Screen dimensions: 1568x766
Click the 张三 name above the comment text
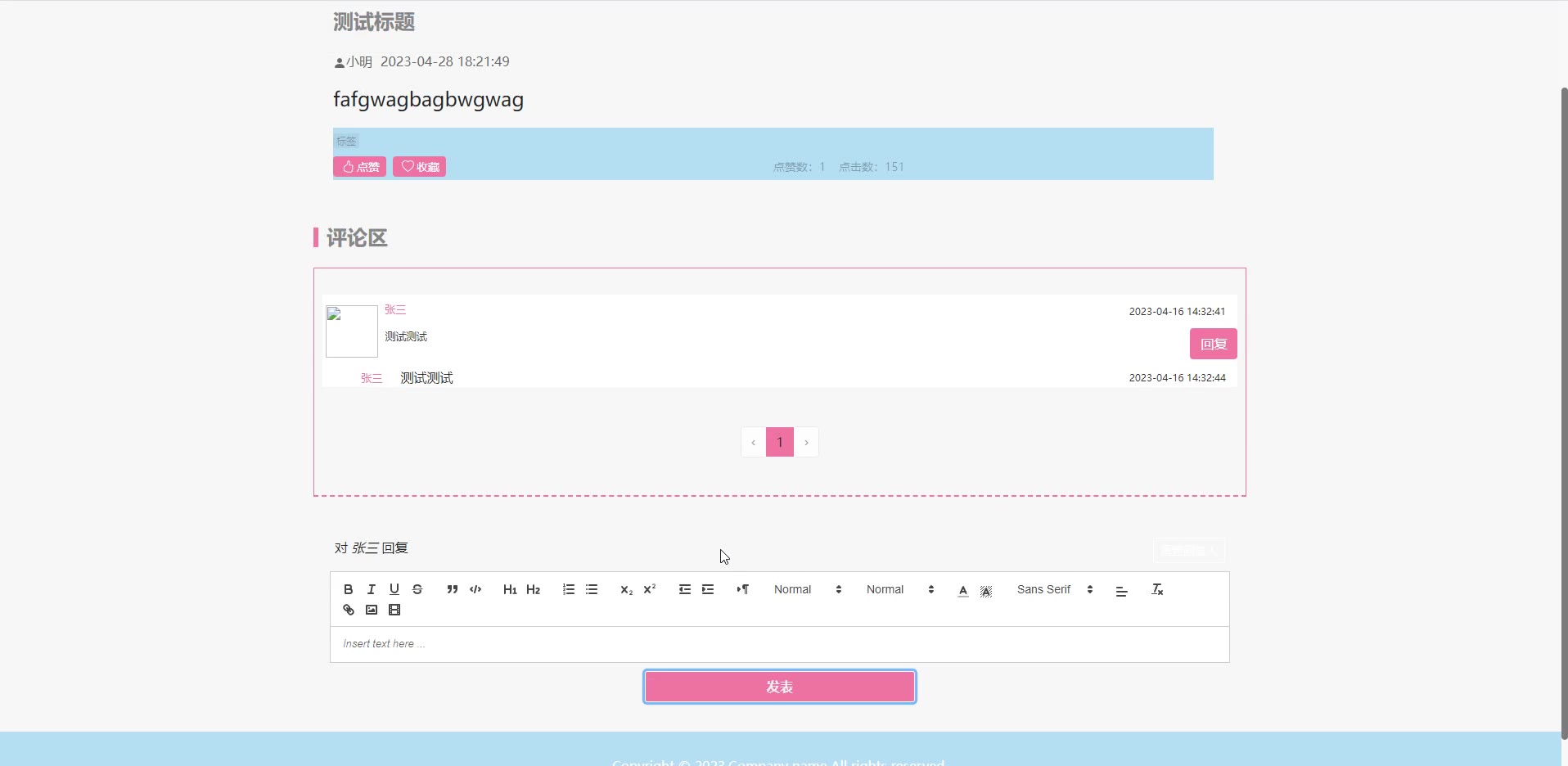(395, 309)
